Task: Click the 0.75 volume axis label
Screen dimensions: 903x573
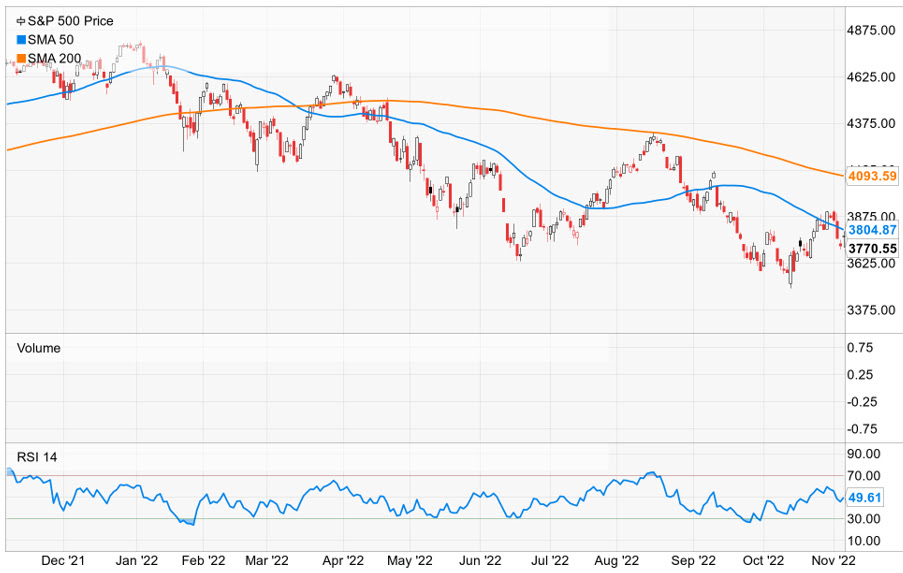Action: [x=860, y=348]
